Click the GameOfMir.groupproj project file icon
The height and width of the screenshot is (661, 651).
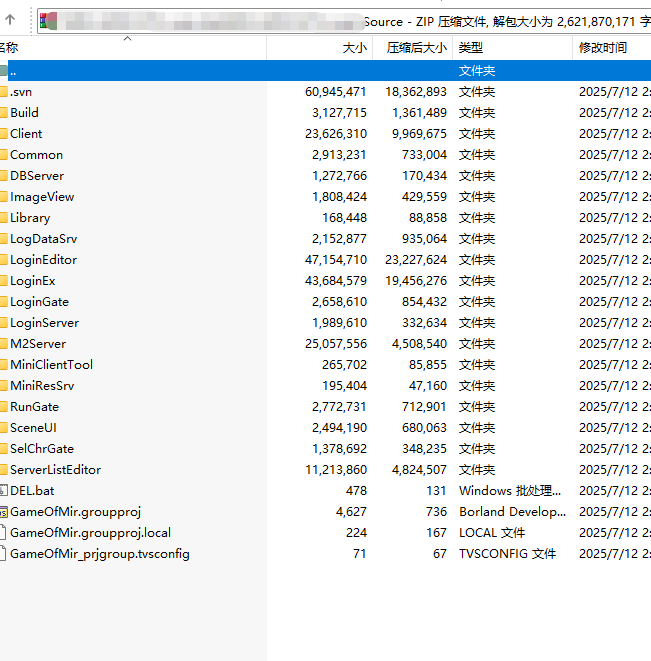[x=4, y=512]
